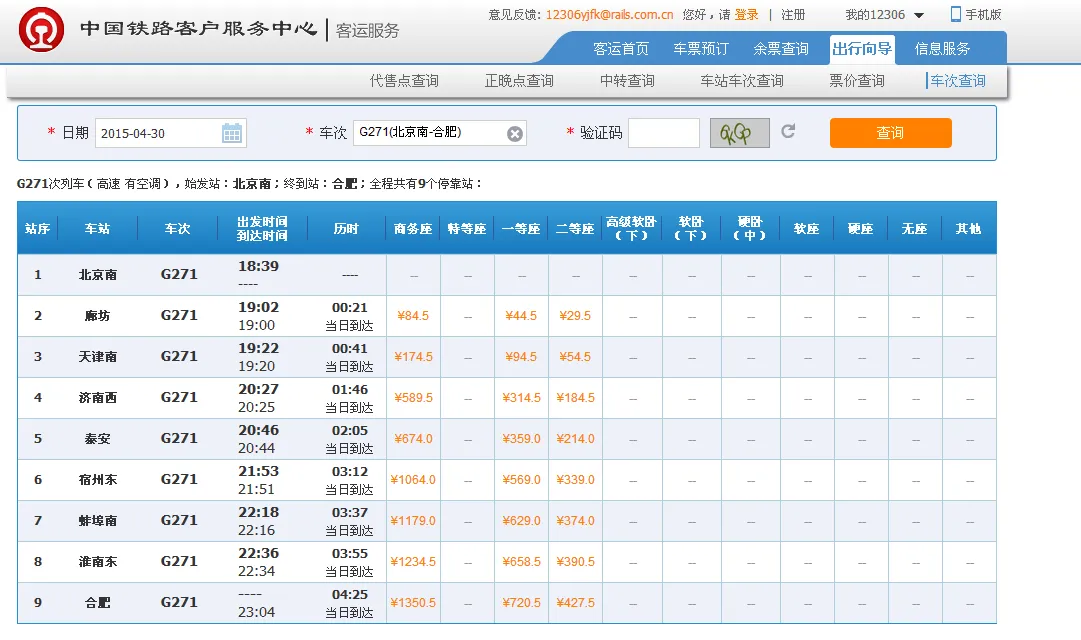
Task: Click the orange 查询 button
Action: [891, 132]
